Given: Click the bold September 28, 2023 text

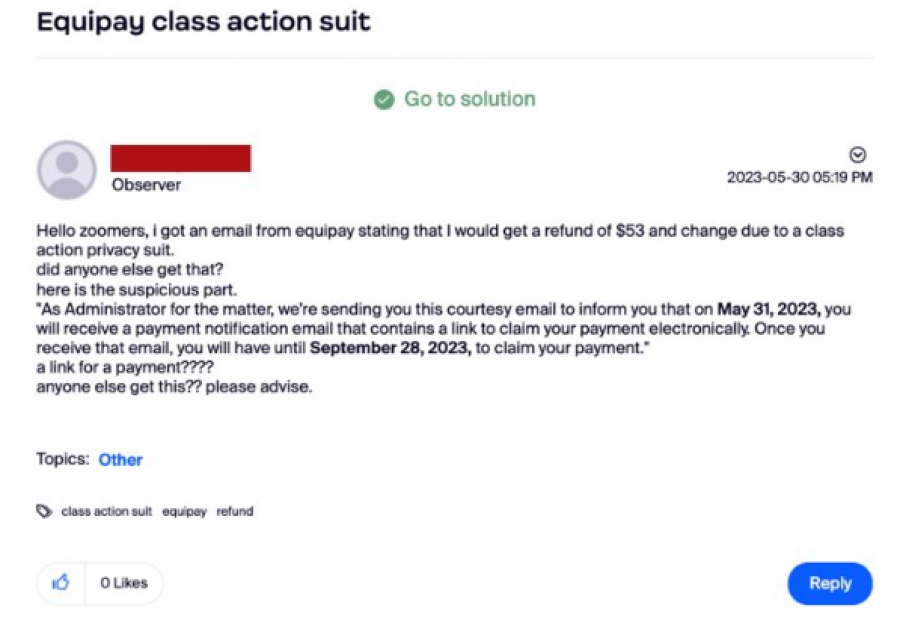Looking at the screenshot, I should pos(390,348).
